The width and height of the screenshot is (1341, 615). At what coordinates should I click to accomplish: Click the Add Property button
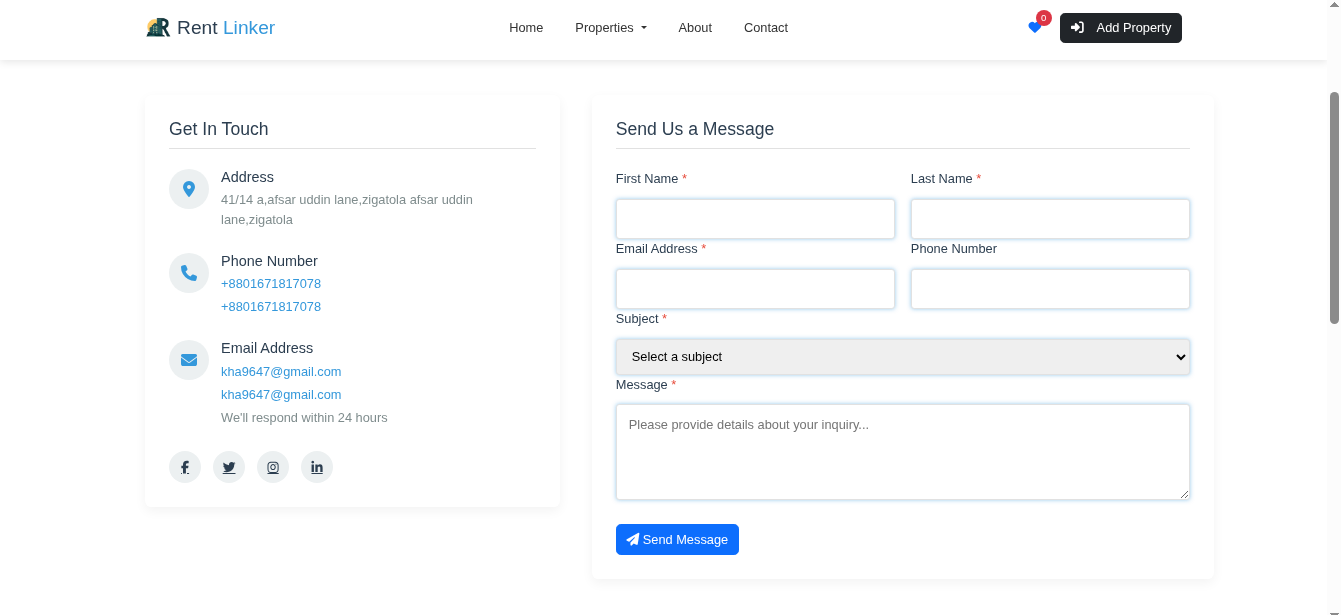1120,28
